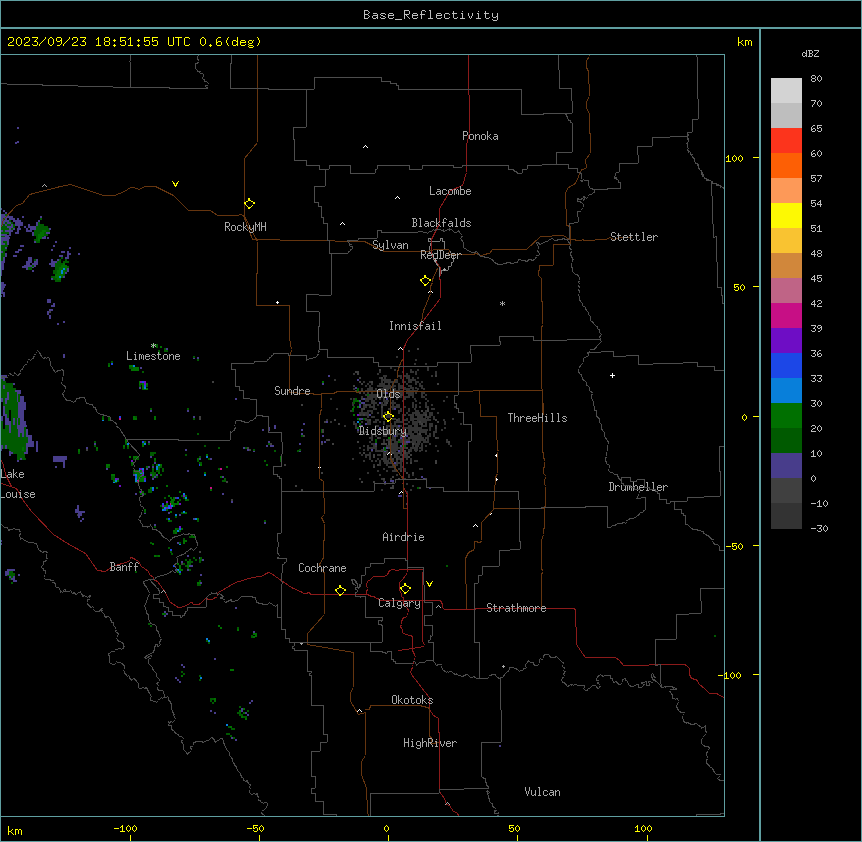
Task: Select the Vulcan label
Action: click(x=542, y=792)
